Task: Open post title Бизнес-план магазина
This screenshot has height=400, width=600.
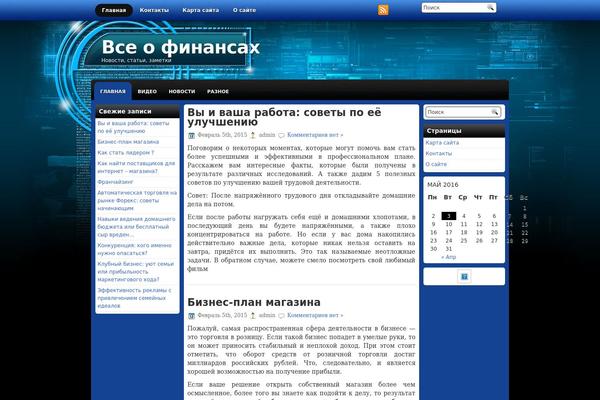Action: tap(254, 302)
